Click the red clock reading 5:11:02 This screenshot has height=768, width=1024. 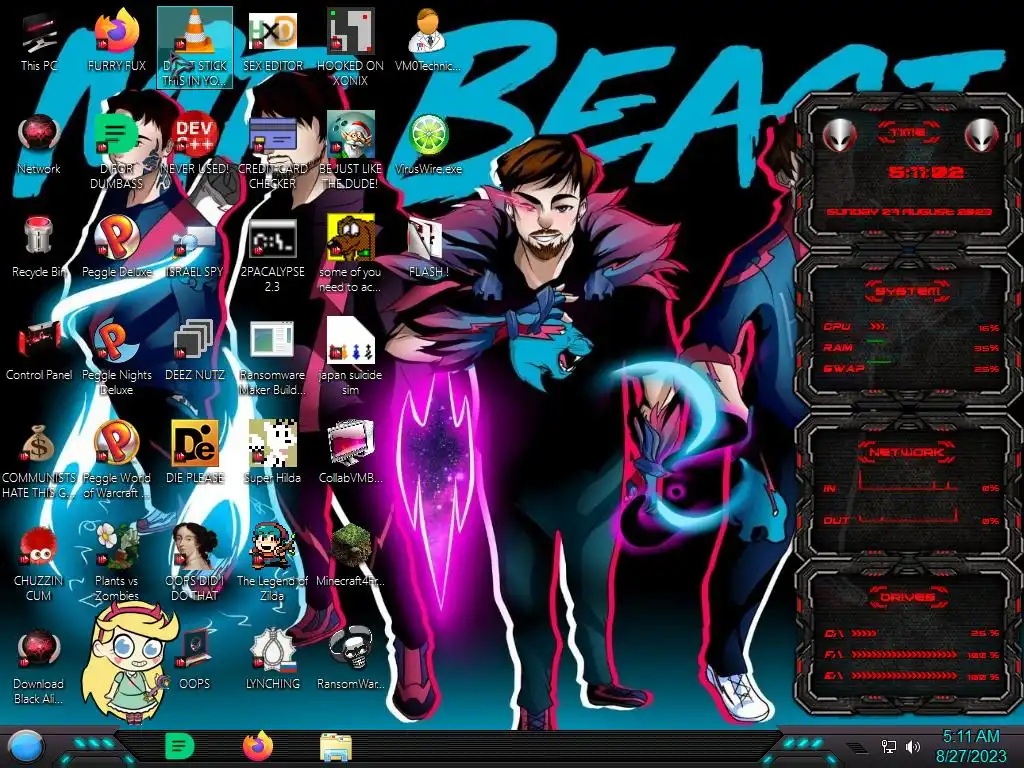point(925,172)
